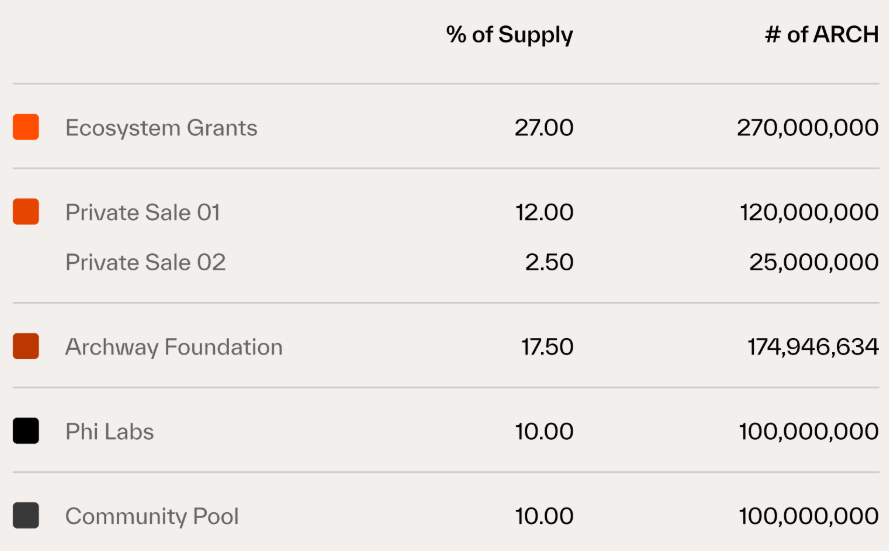Click the 2.50 supply percentage value
The image size is (889, 551).
tap(549, 262)
